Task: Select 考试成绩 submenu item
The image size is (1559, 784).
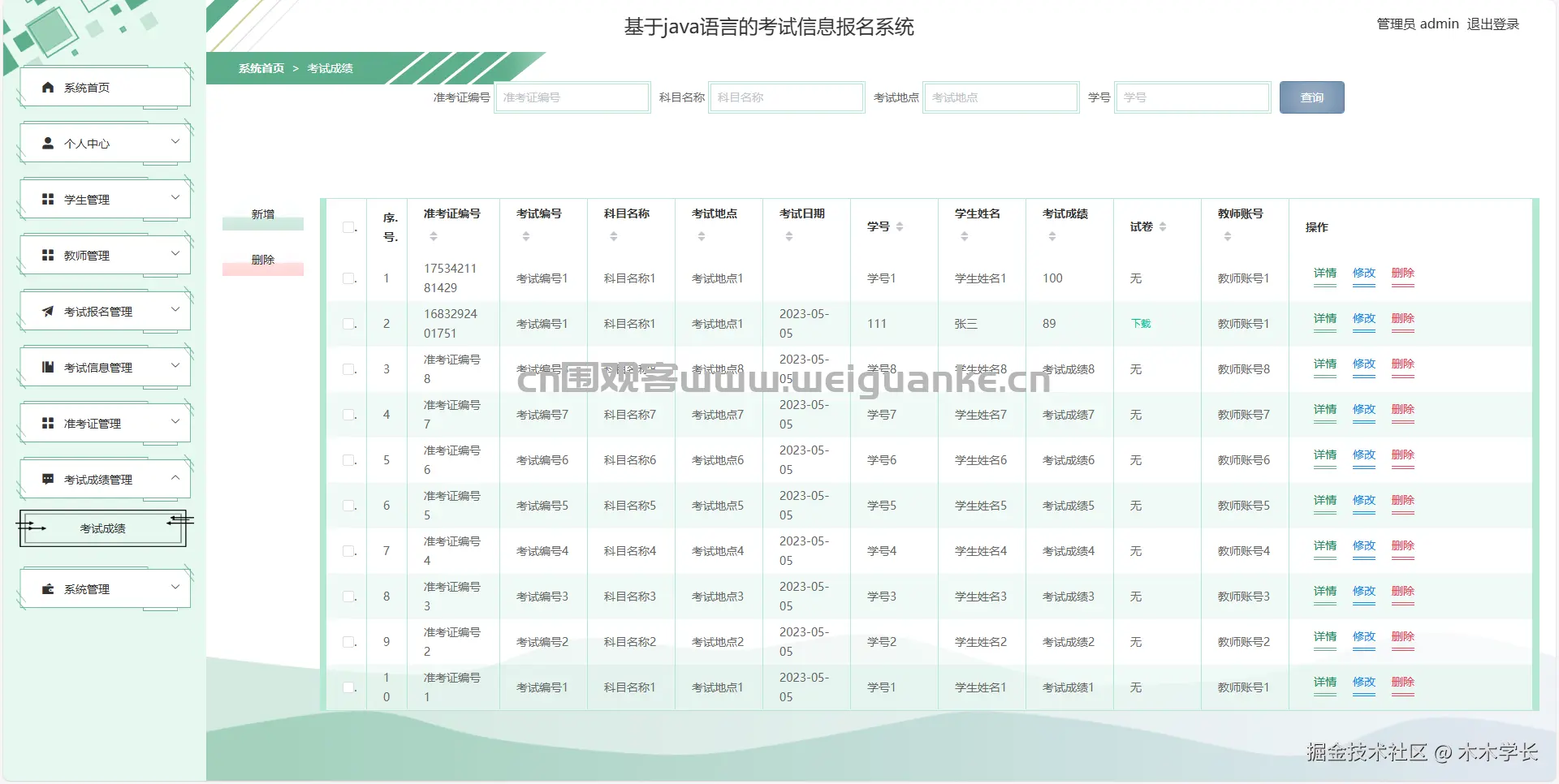Action: (x=103, y=528)
